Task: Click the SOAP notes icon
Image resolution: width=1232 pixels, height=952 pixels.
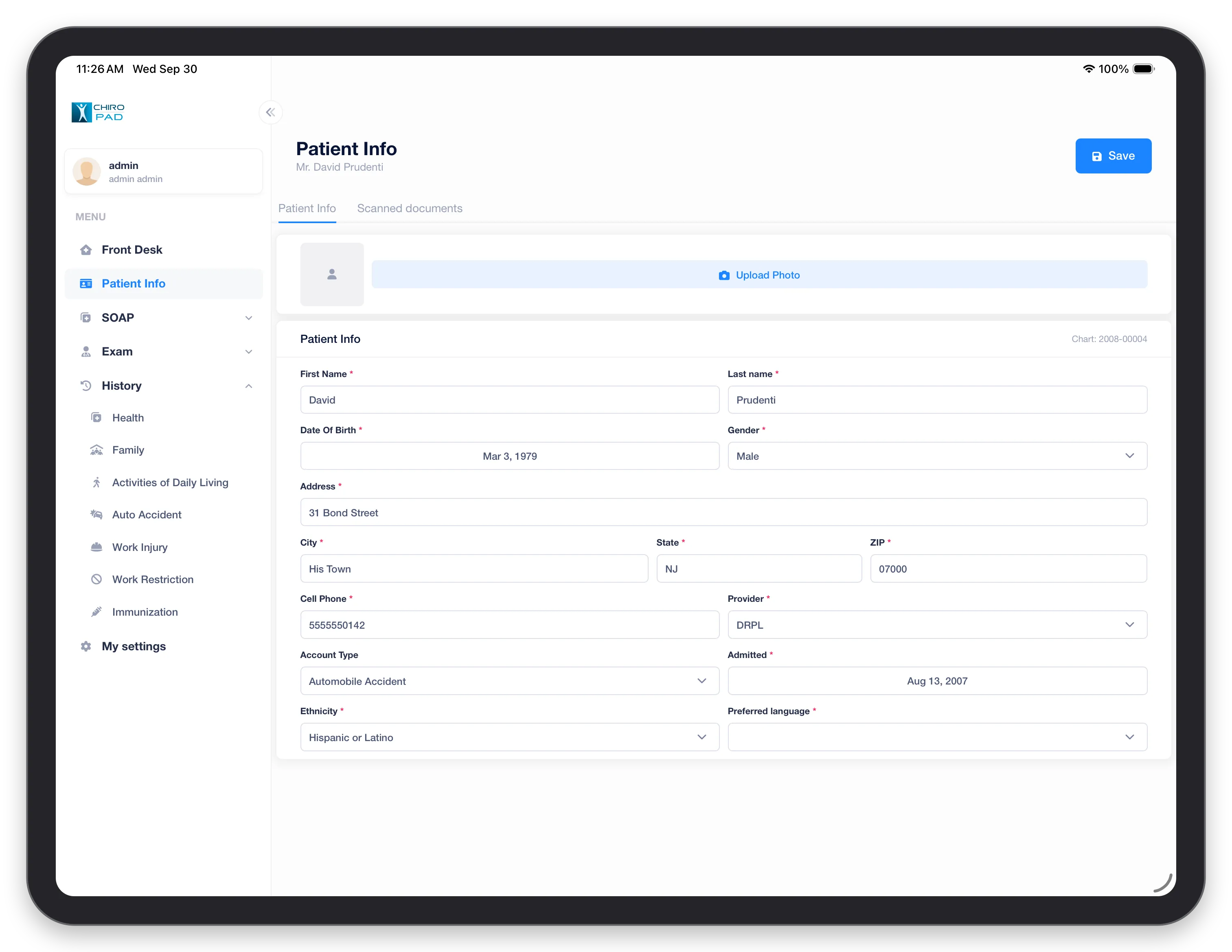Action: [86, 318]
